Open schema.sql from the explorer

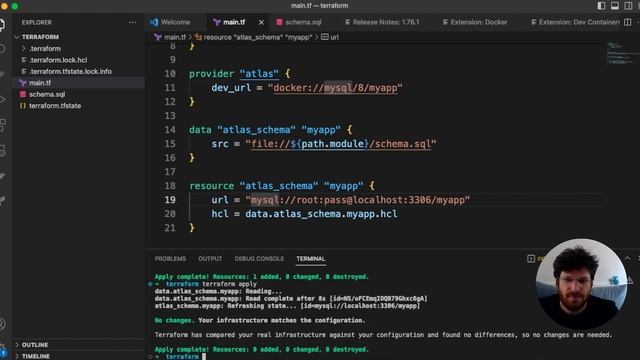(47, 94)
